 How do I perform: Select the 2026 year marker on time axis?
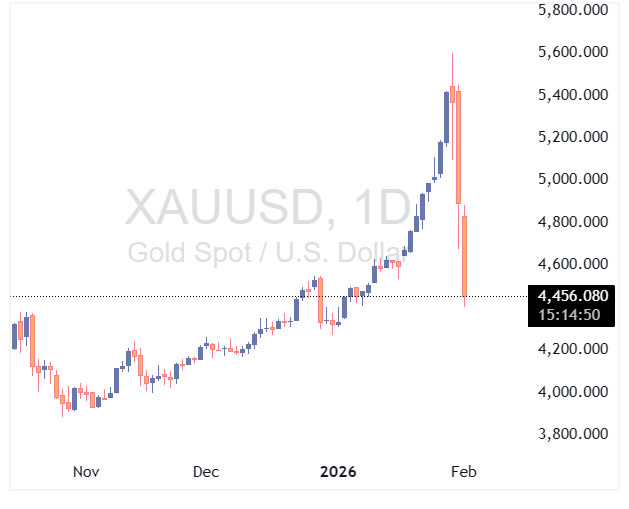pos(337,471)
